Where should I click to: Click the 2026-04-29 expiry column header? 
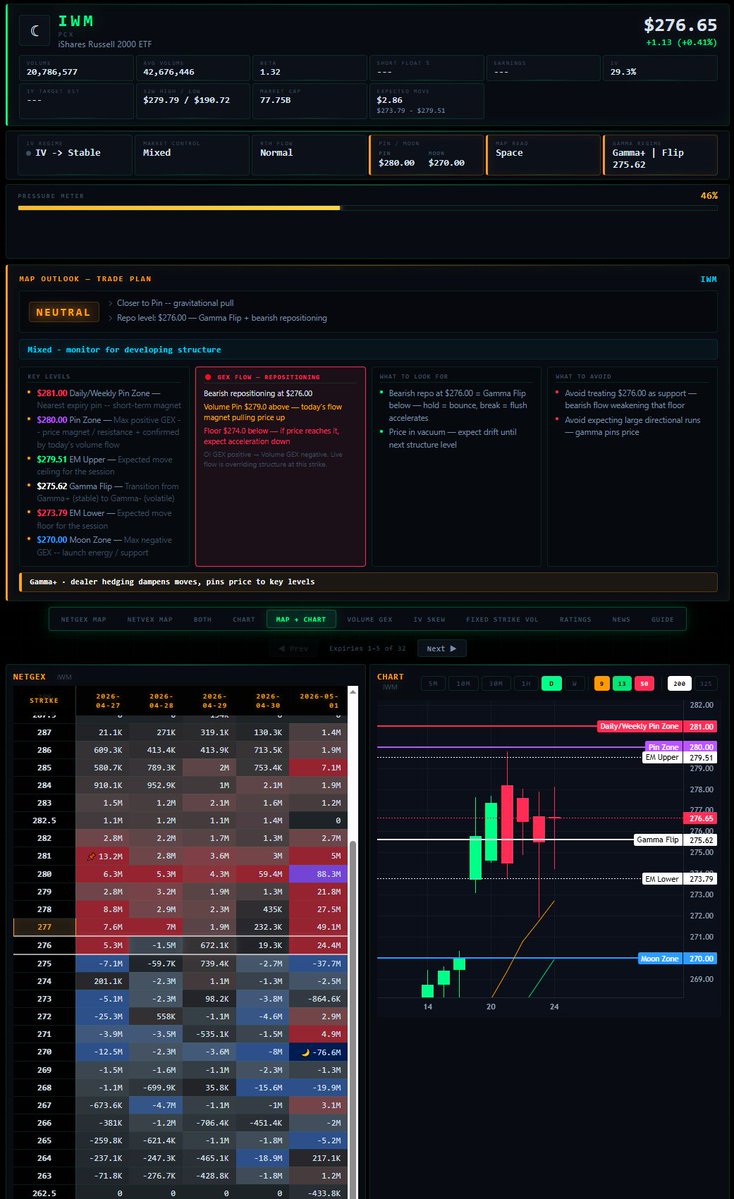point(214,700)
